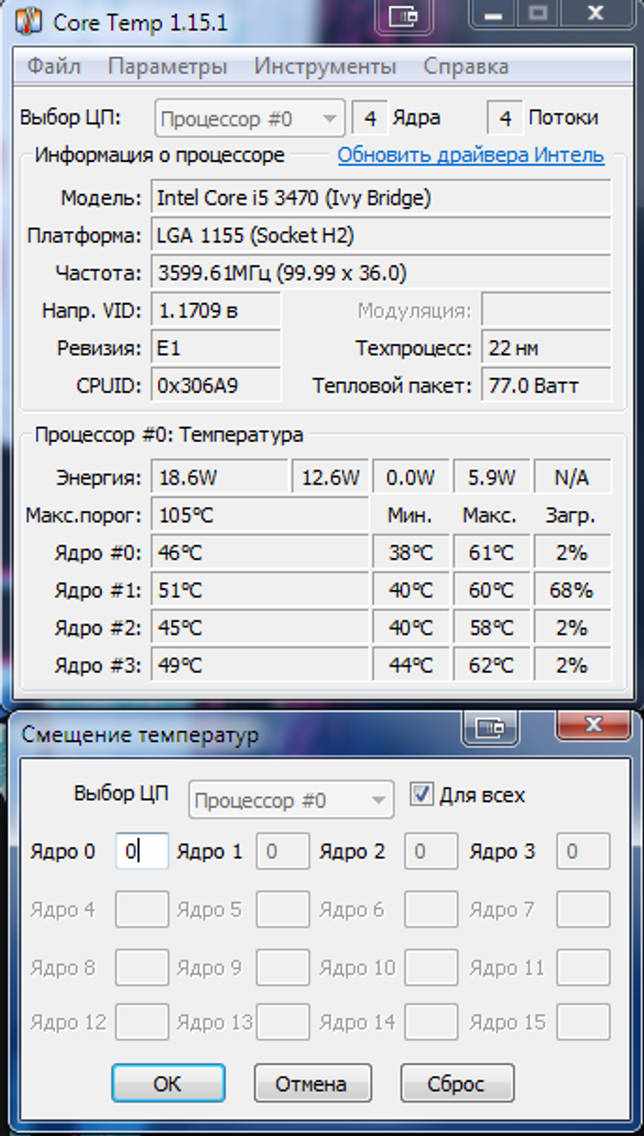The height and width of the screenshot is (1136, 644).
Task: Click the empty Модуляция field
Action: (x=546, y=311)
